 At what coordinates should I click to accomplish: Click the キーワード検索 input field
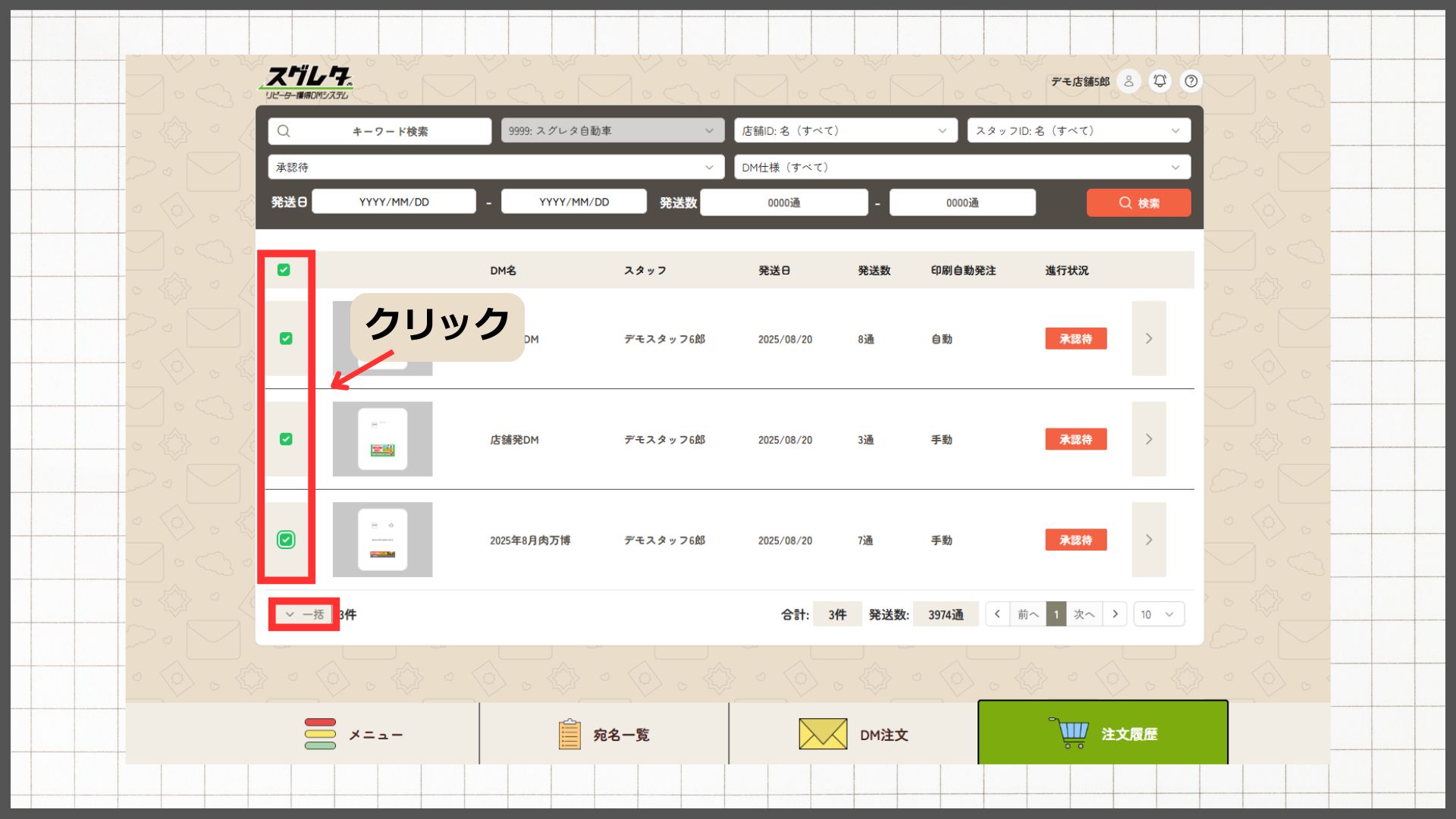tap(380, 130)
